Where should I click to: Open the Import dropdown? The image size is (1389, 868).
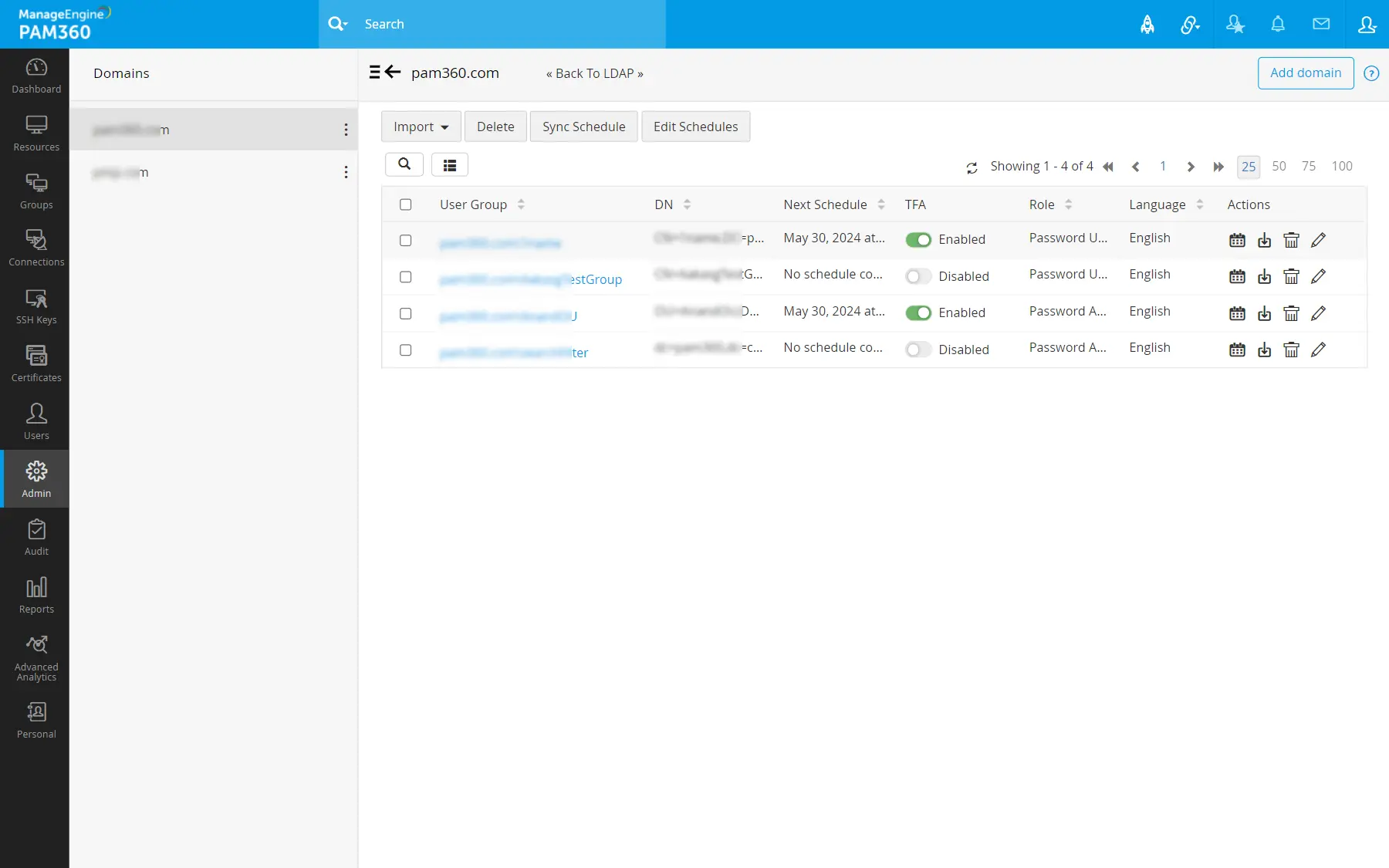point(420,127)
